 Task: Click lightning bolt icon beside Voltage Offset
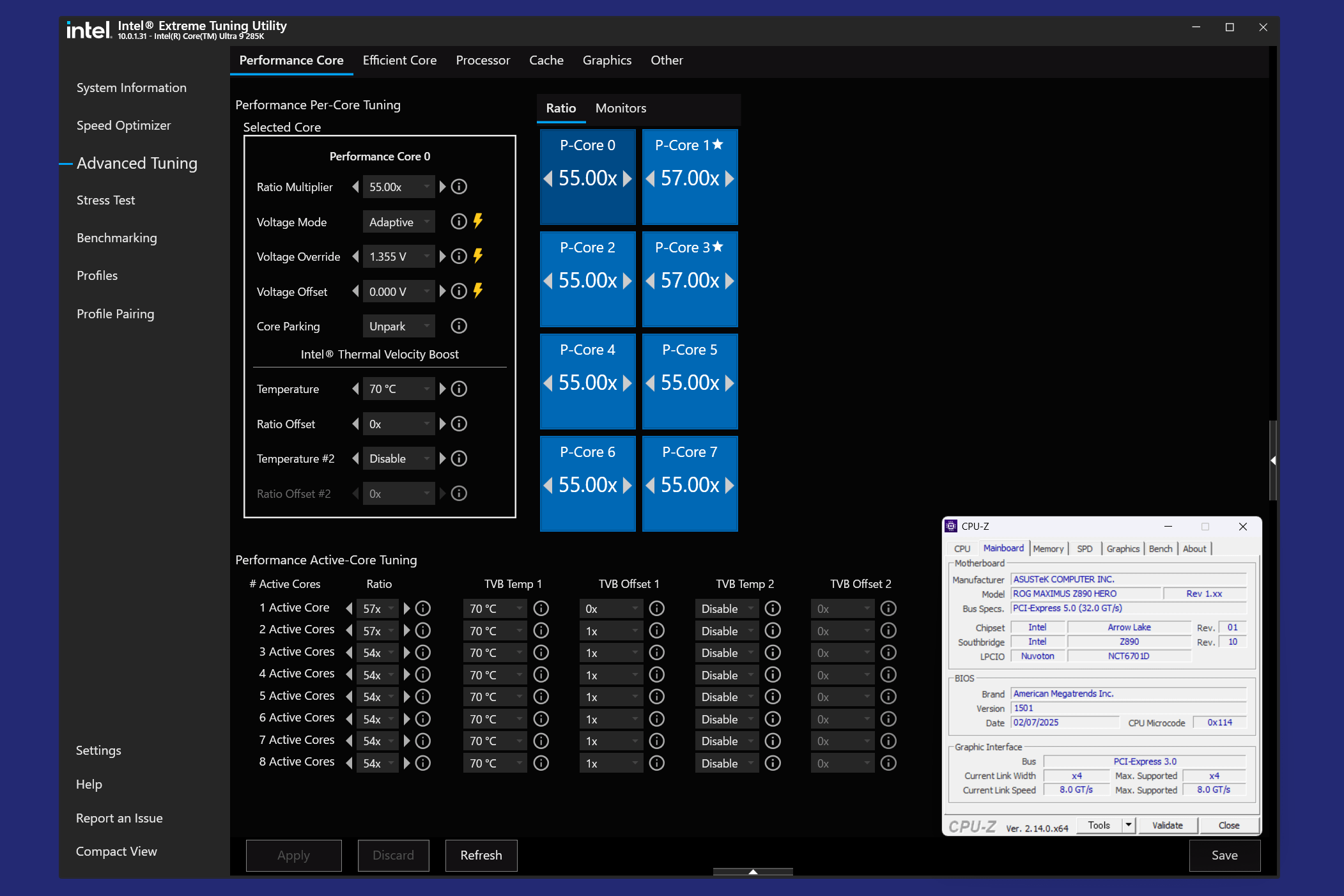478,291
